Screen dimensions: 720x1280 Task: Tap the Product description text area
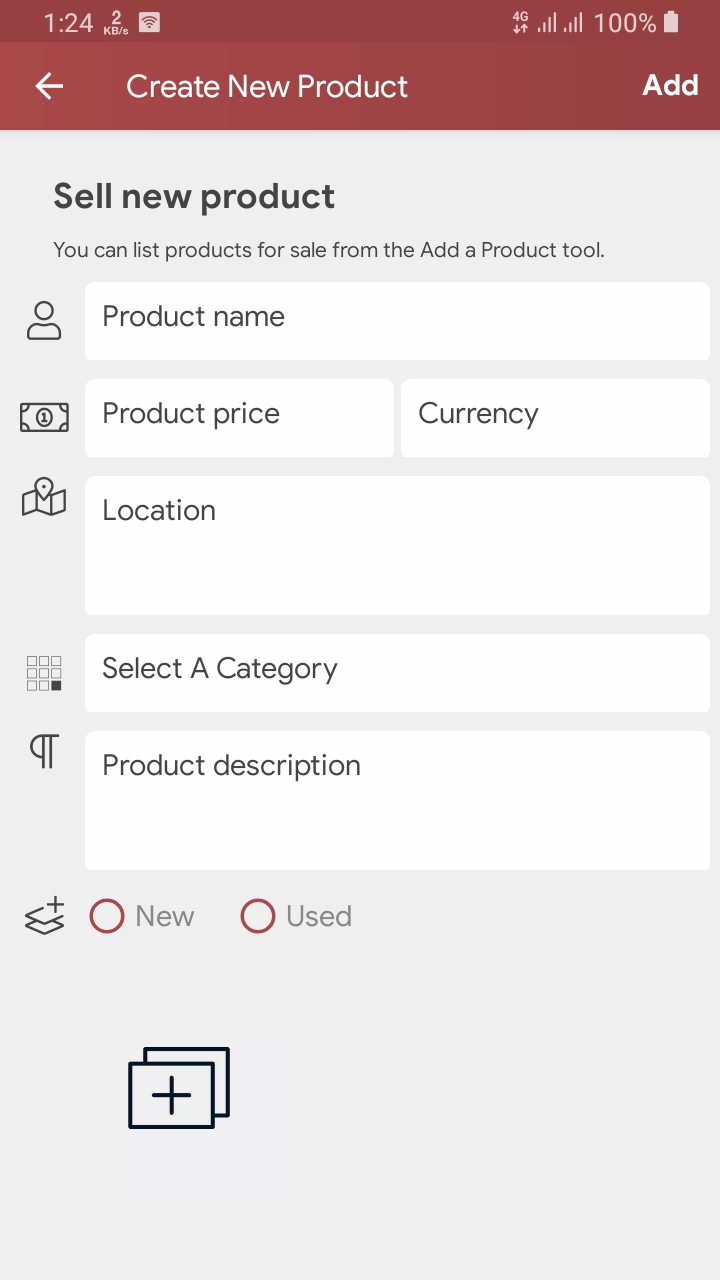397,800
